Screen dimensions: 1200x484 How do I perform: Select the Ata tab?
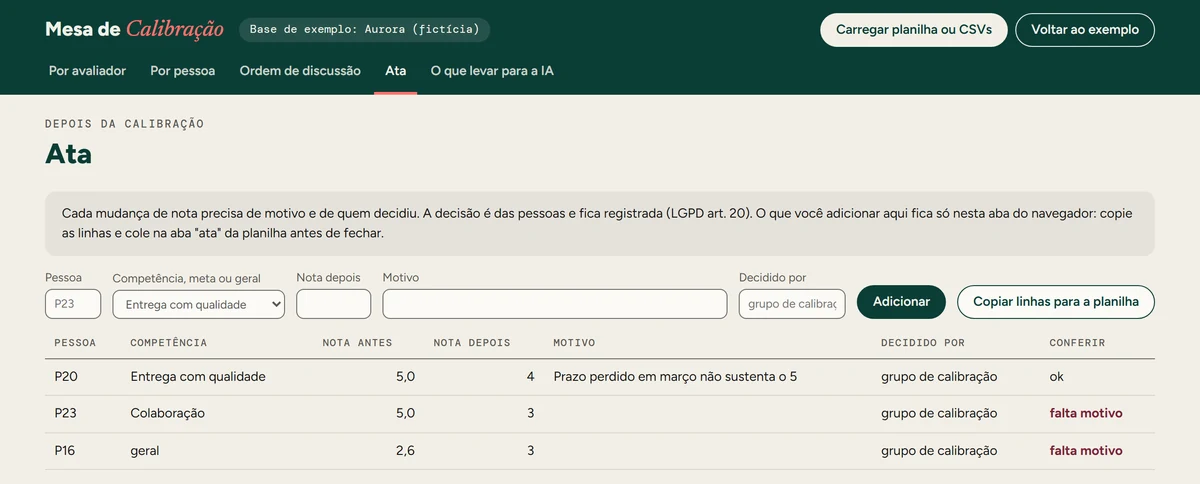(x=396, y=71)
